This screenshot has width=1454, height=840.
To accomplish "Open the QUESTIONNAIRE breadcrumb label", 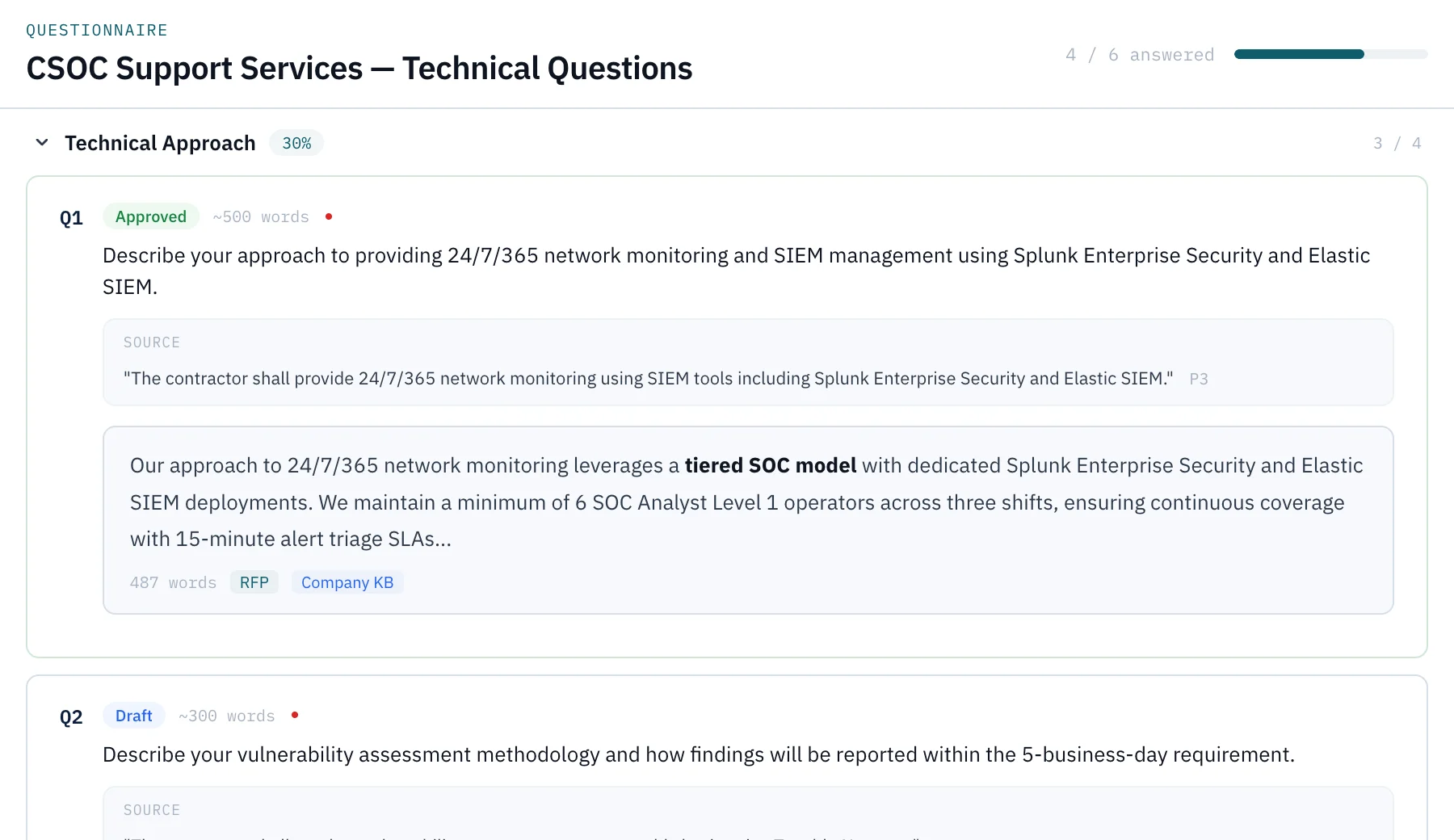I will 96,30.
